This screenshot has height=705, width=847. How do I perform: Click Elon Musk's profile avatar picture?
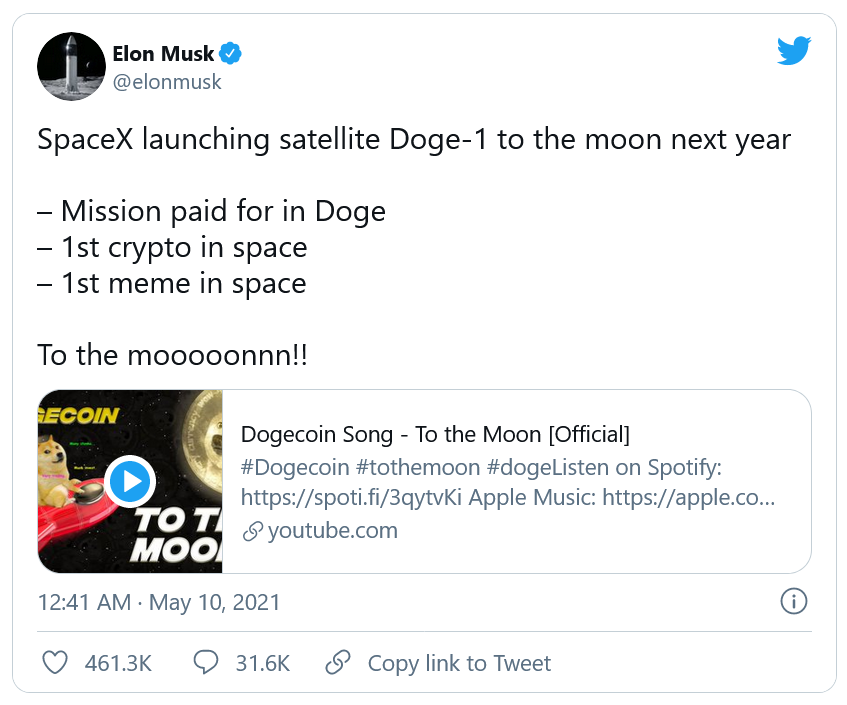tap(71, 66)
